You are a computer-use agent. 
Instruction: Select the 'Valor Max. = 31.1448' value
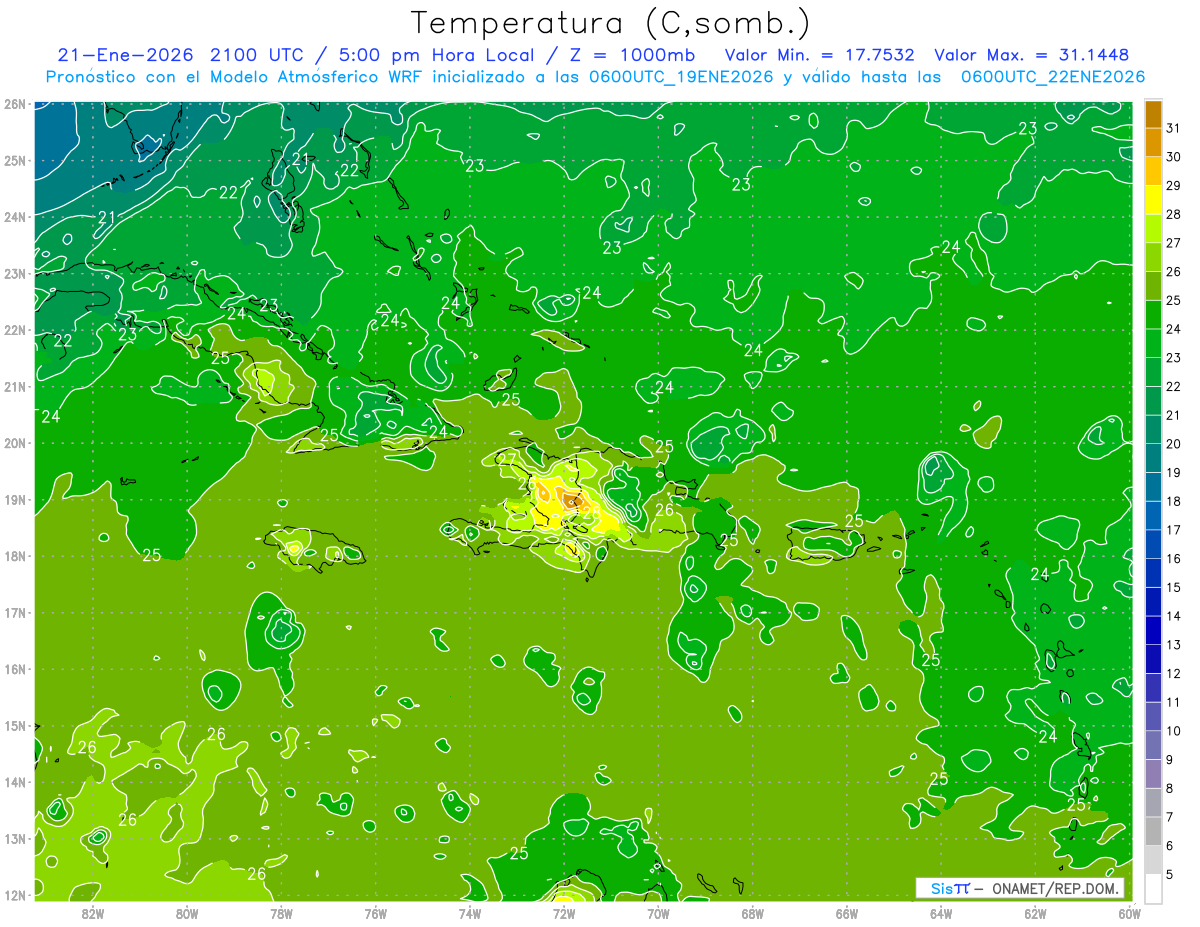click(1031, 55)
